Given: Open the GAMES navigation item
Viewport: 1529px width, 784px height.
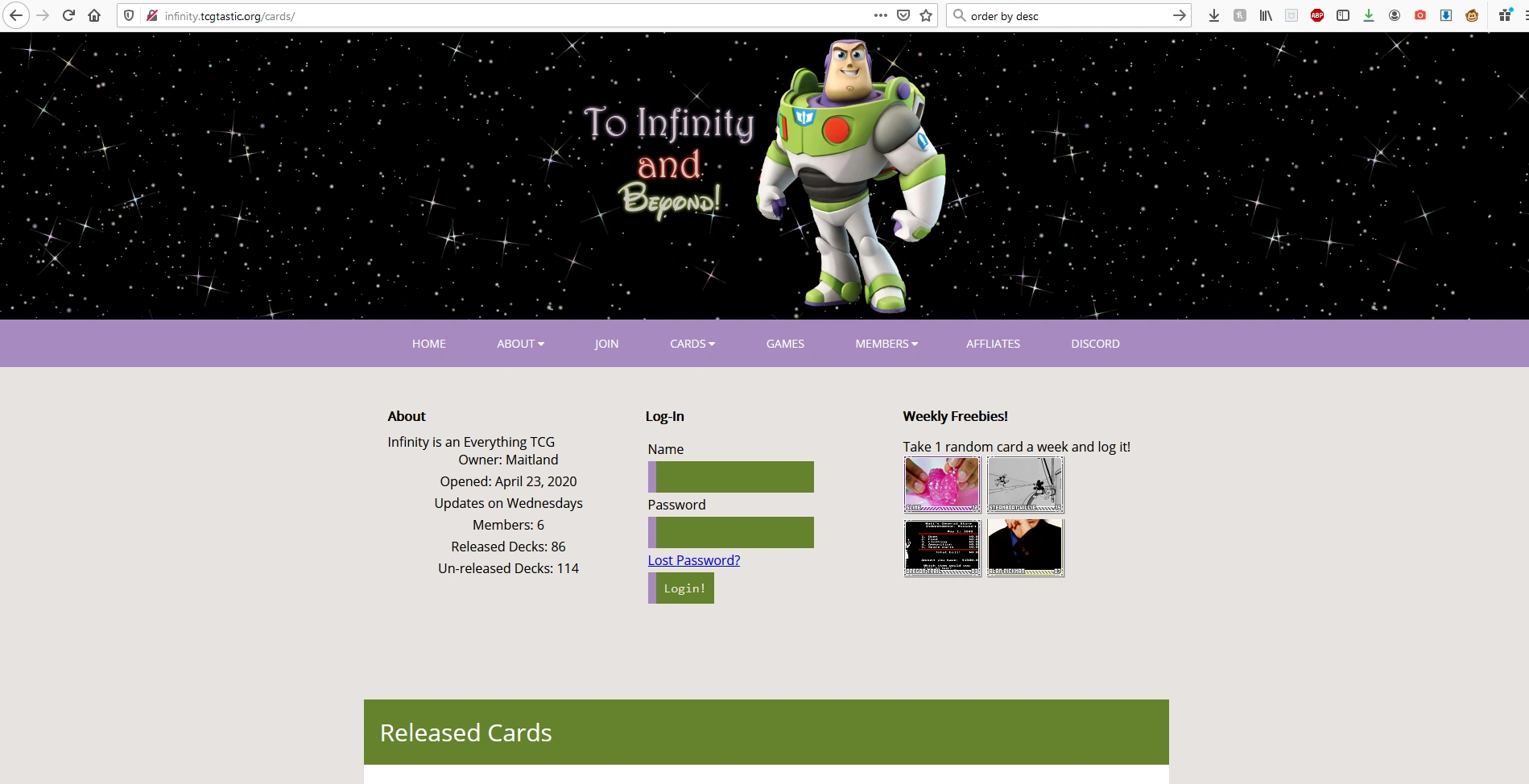Looking at the screenshot, I should point(785,344).
